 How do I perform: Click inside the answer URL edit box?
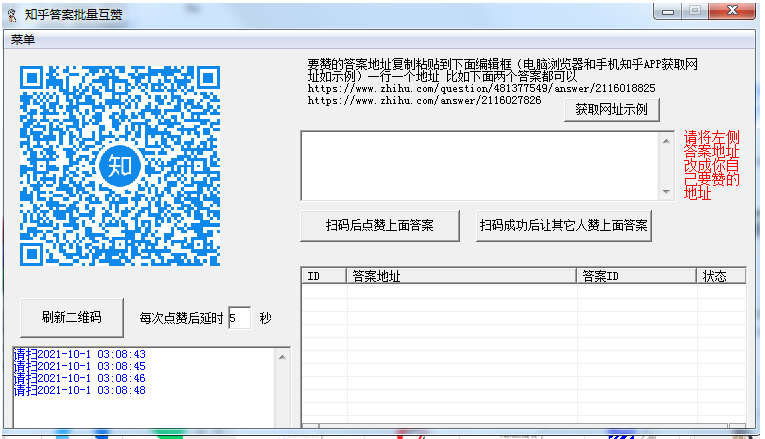[x=479, y=165]
